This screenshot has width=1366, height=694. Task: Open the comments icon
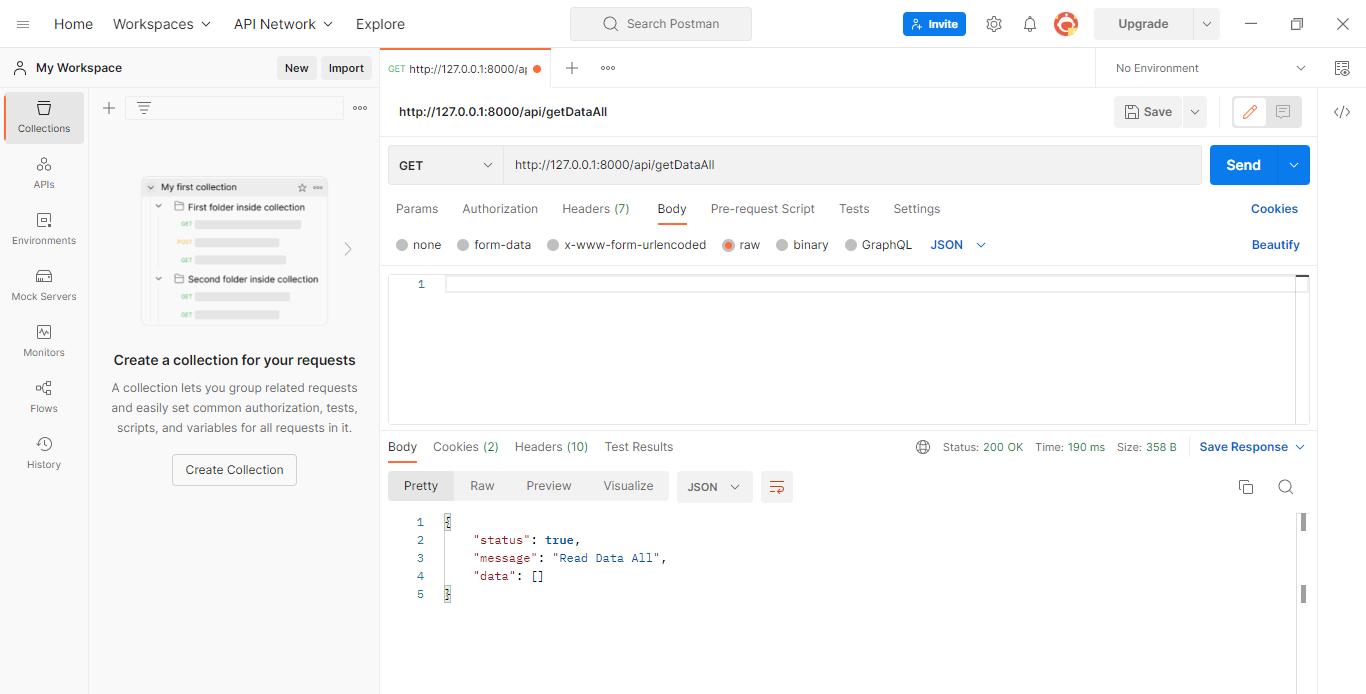[1283, 112]
